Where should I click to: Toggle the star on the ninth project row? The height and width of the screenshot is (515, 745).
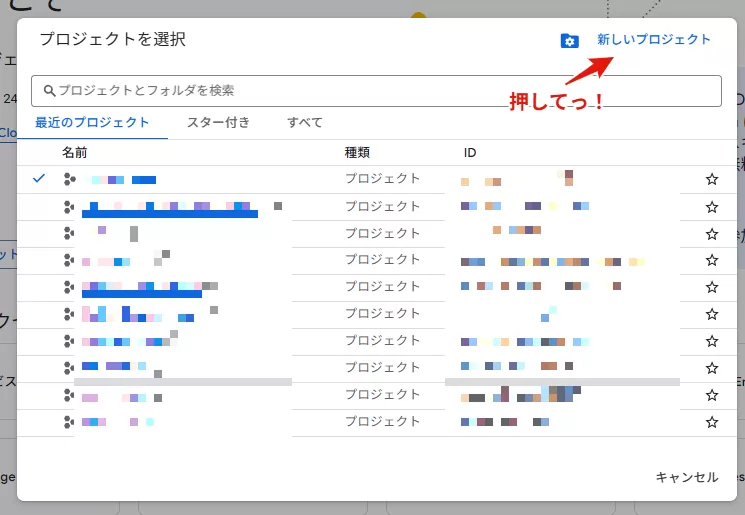(x=712, y=395)
